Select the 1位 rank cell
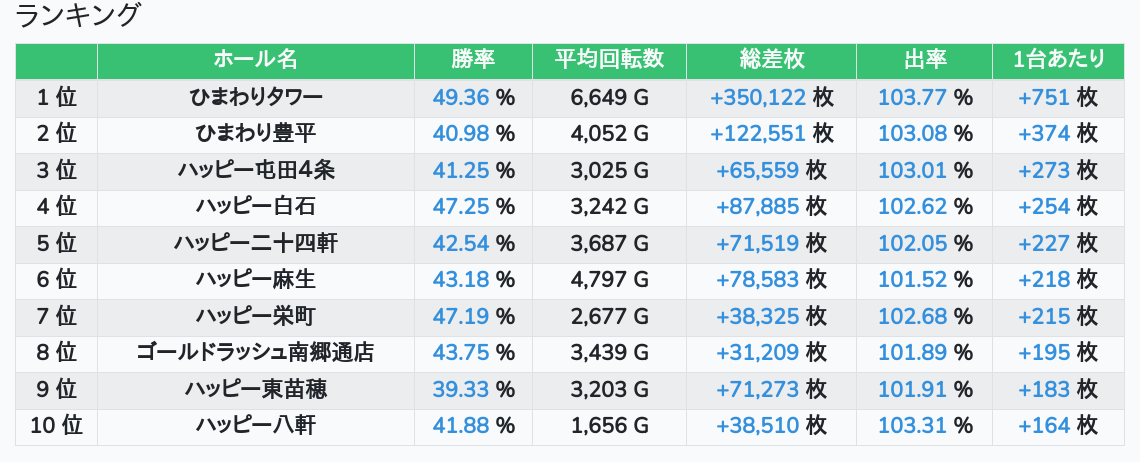 pos(57,97)
